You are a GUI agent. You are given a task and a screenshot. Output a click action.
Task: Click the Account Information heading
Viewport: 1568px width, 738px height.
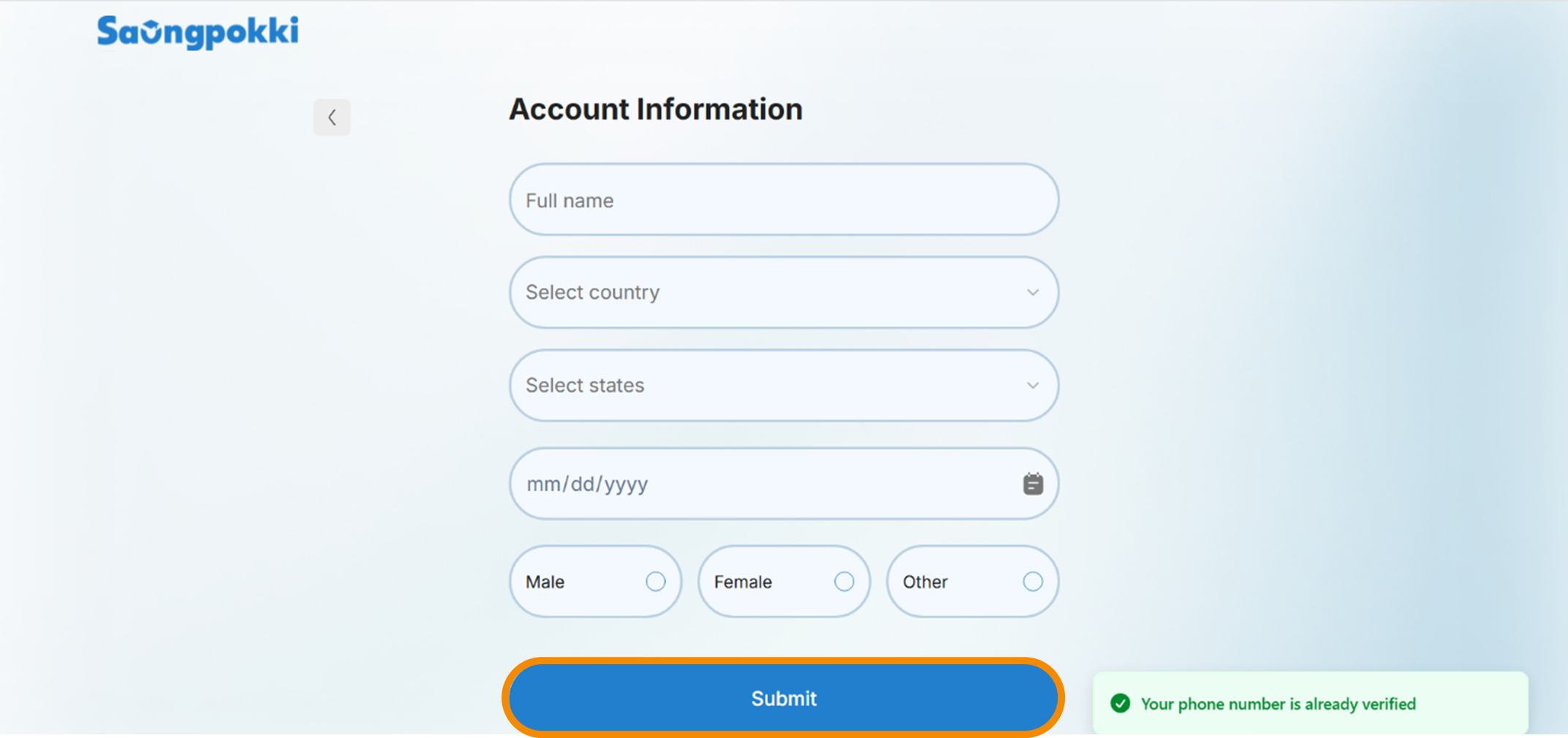(x=656, y=110)
